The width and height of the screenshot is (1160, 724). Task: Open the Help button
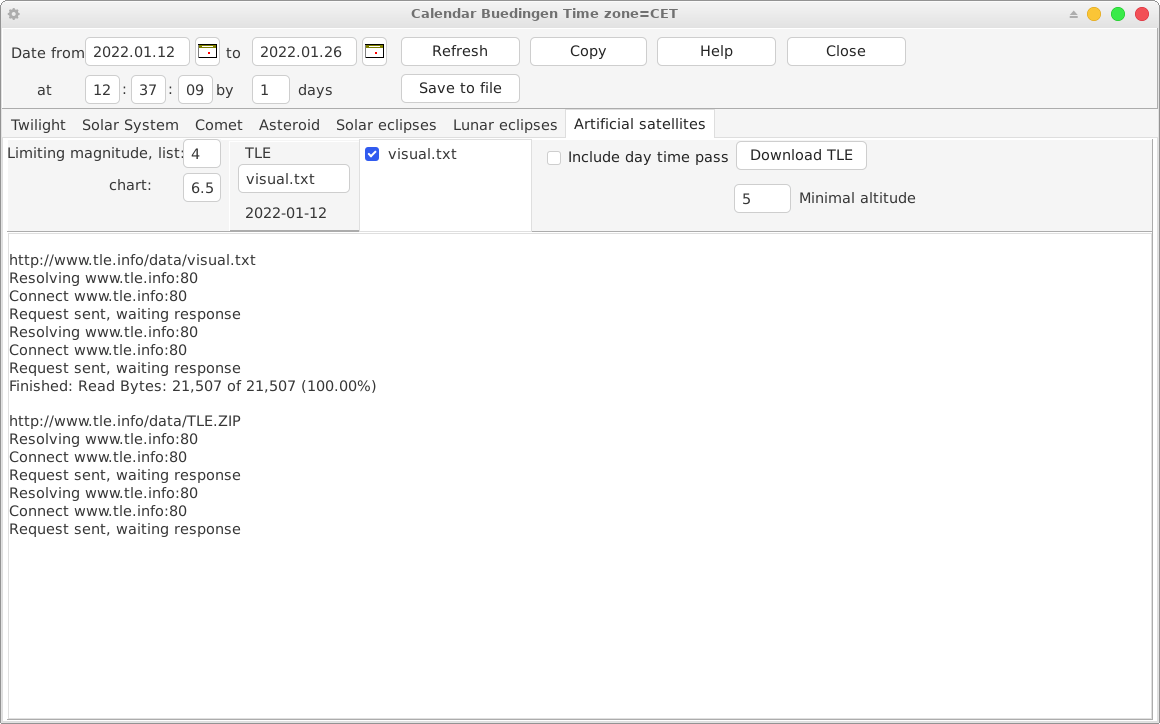coord(716,51)
